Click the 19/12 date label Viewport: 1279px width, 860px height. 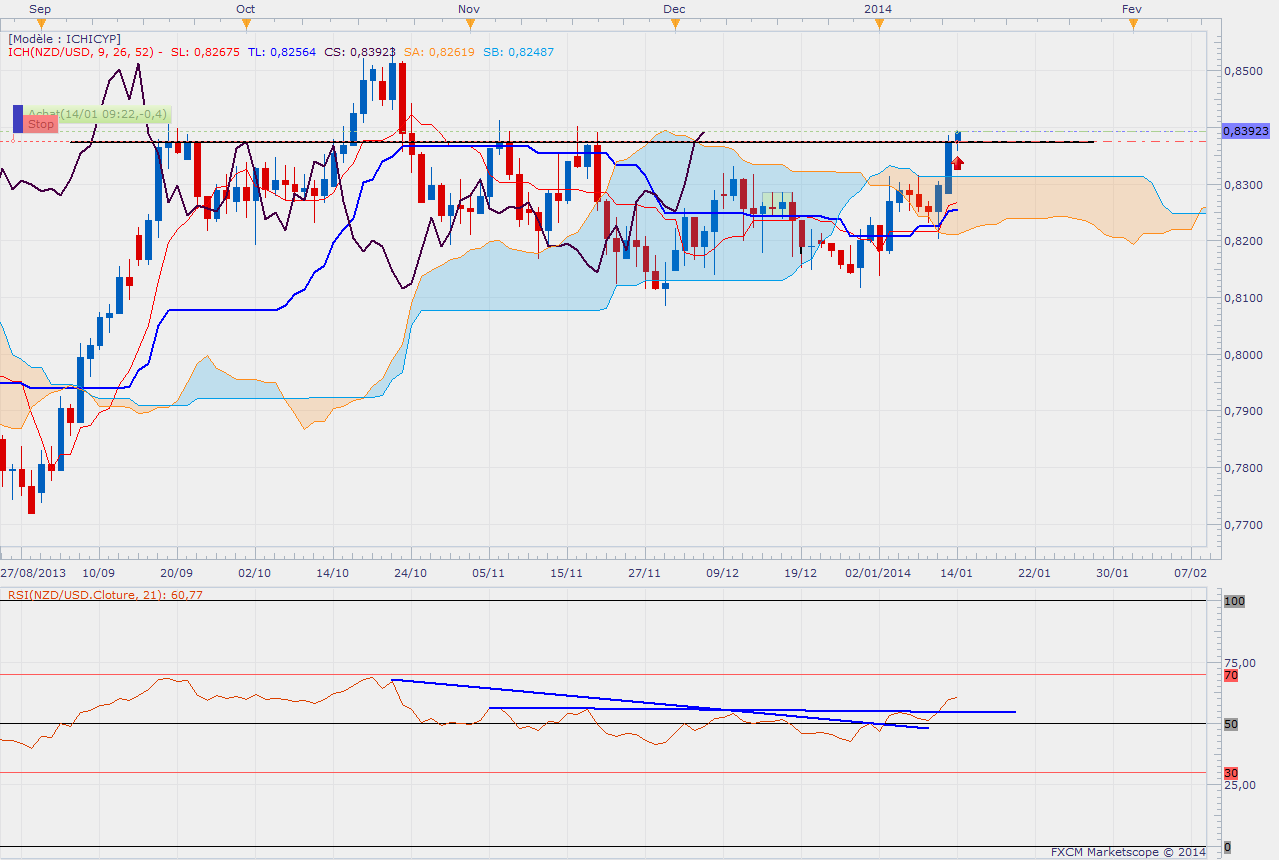(x=801, y=573)
